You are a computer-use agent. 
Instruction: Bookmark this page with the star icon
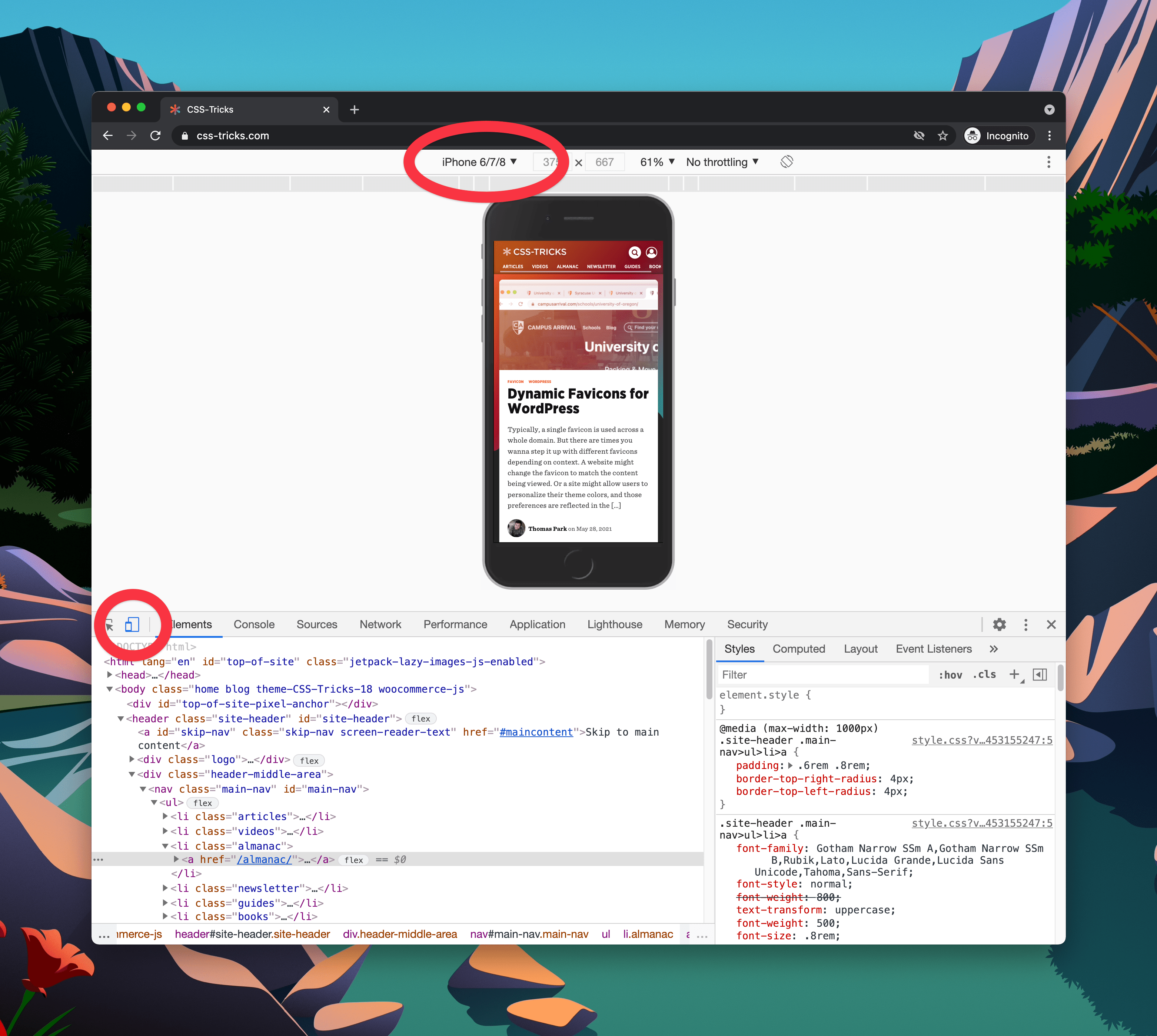pos(943,136)
